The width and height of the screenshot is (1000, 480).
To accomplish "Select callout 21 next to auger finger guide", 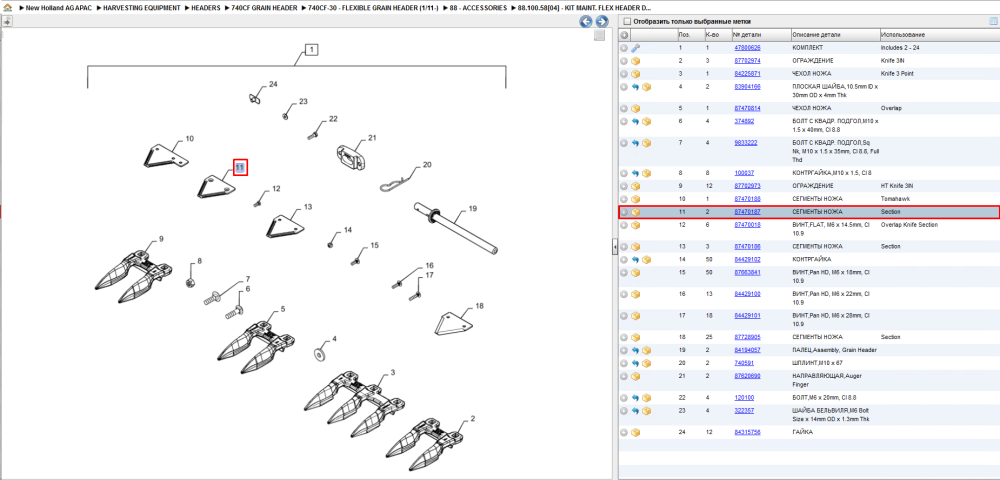I will (x=372, y=138).
